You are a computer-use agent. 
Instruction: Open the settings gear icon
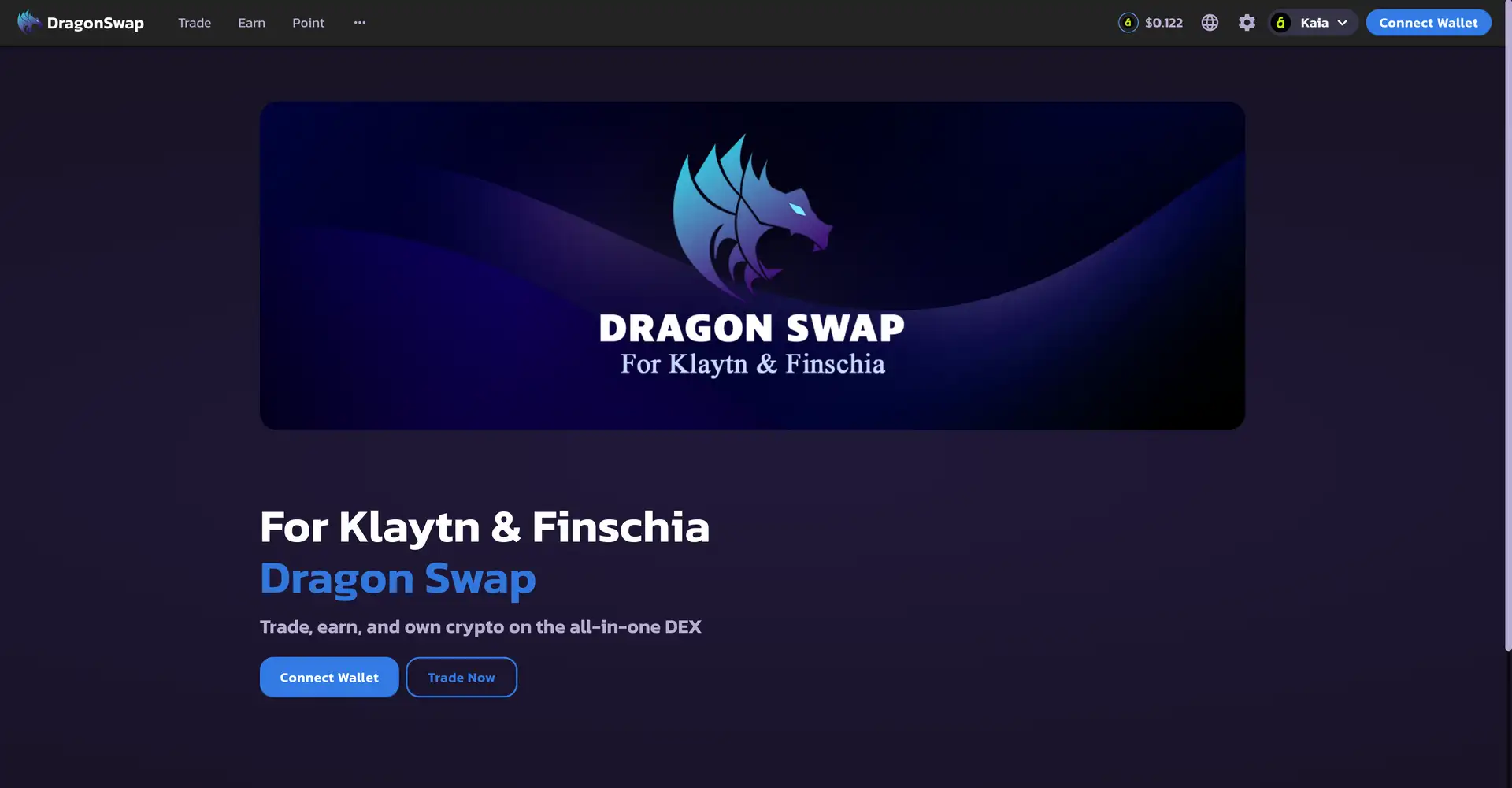coord(1247,23)
